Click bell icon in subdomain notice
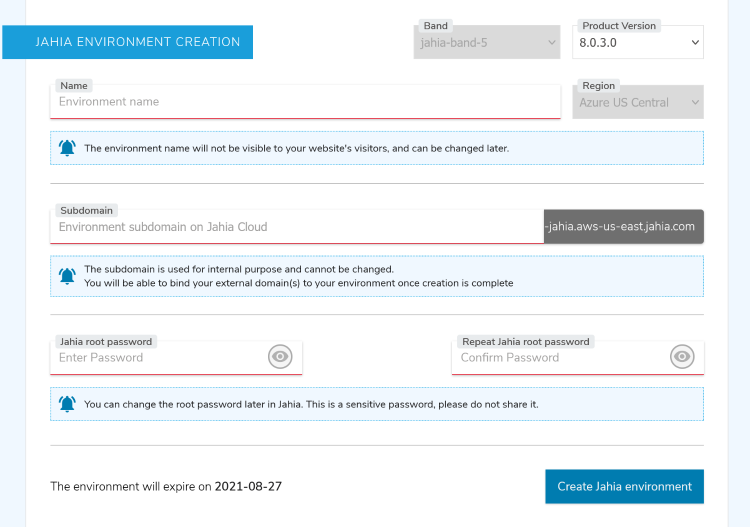The width and height of the screenshot is (750, 527). (67, 276)
